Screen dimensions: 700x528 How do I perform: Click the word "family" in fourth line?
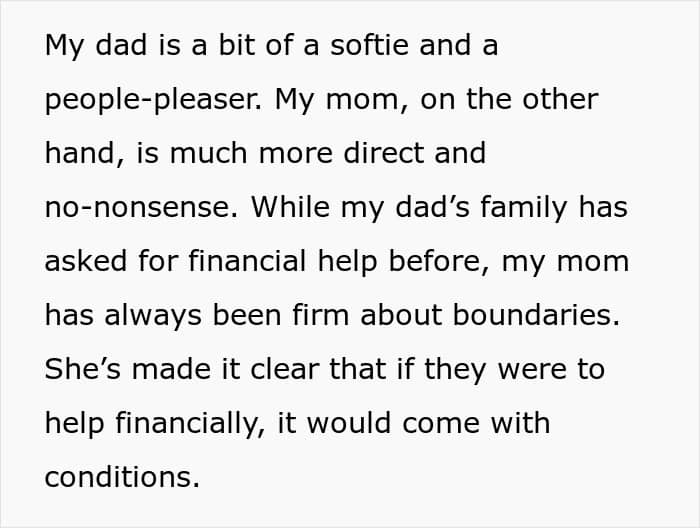(x=524, y=208)
